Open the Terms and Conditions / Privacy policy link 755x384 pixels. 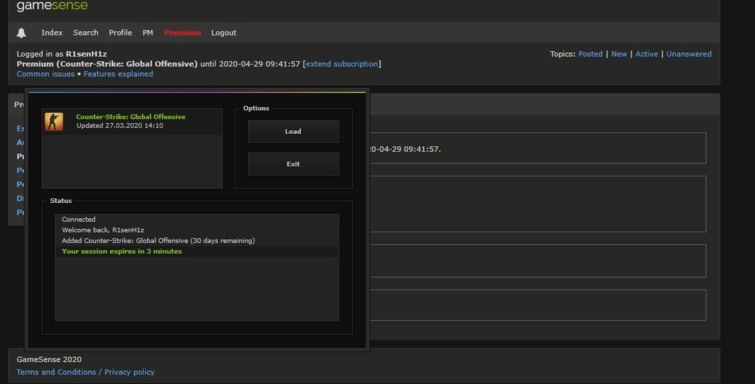pos(85,372)
